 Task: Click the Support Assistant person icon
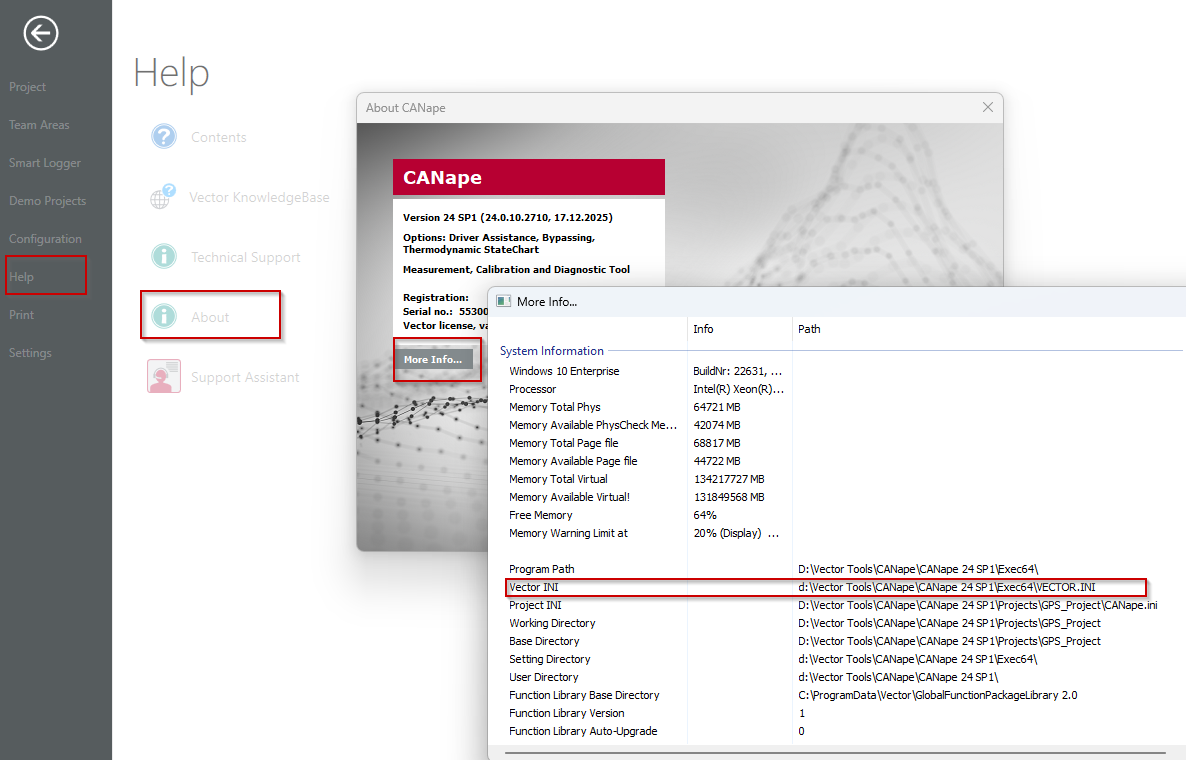click(164, 377)
